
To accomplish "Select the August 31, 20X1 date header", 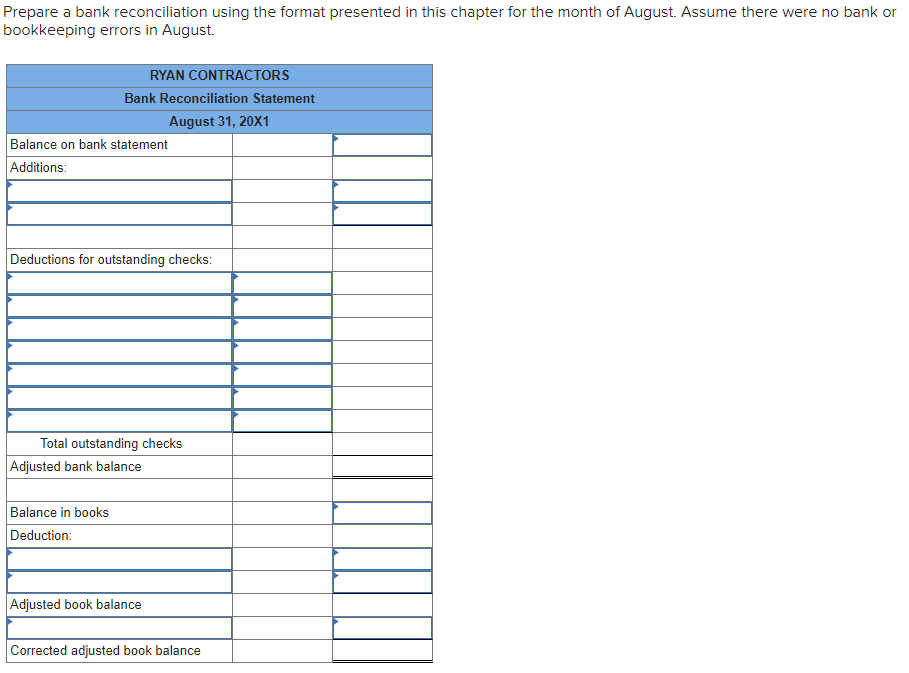I will 219,121.
